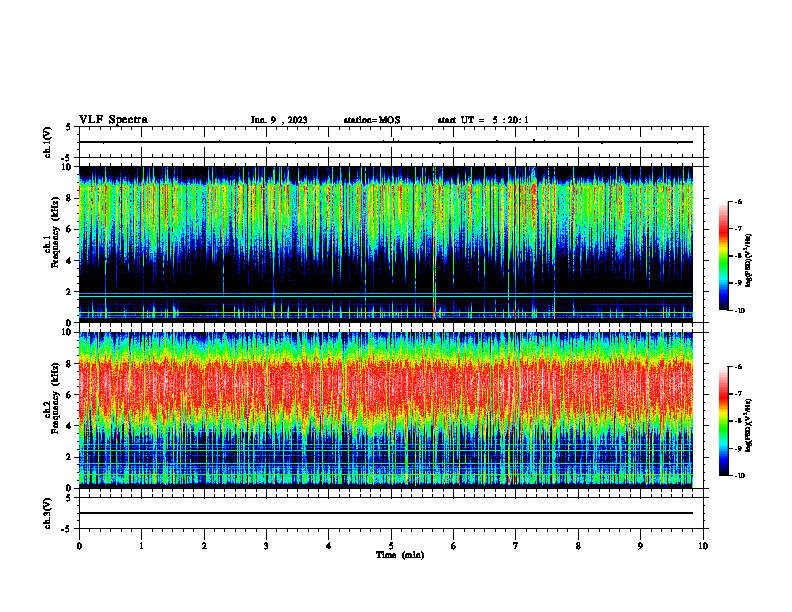The width and height of the screenshot is (792, 612).
Task: Click the ch.1 spectrogram color scale bar
Action: (x=723, y=256)
